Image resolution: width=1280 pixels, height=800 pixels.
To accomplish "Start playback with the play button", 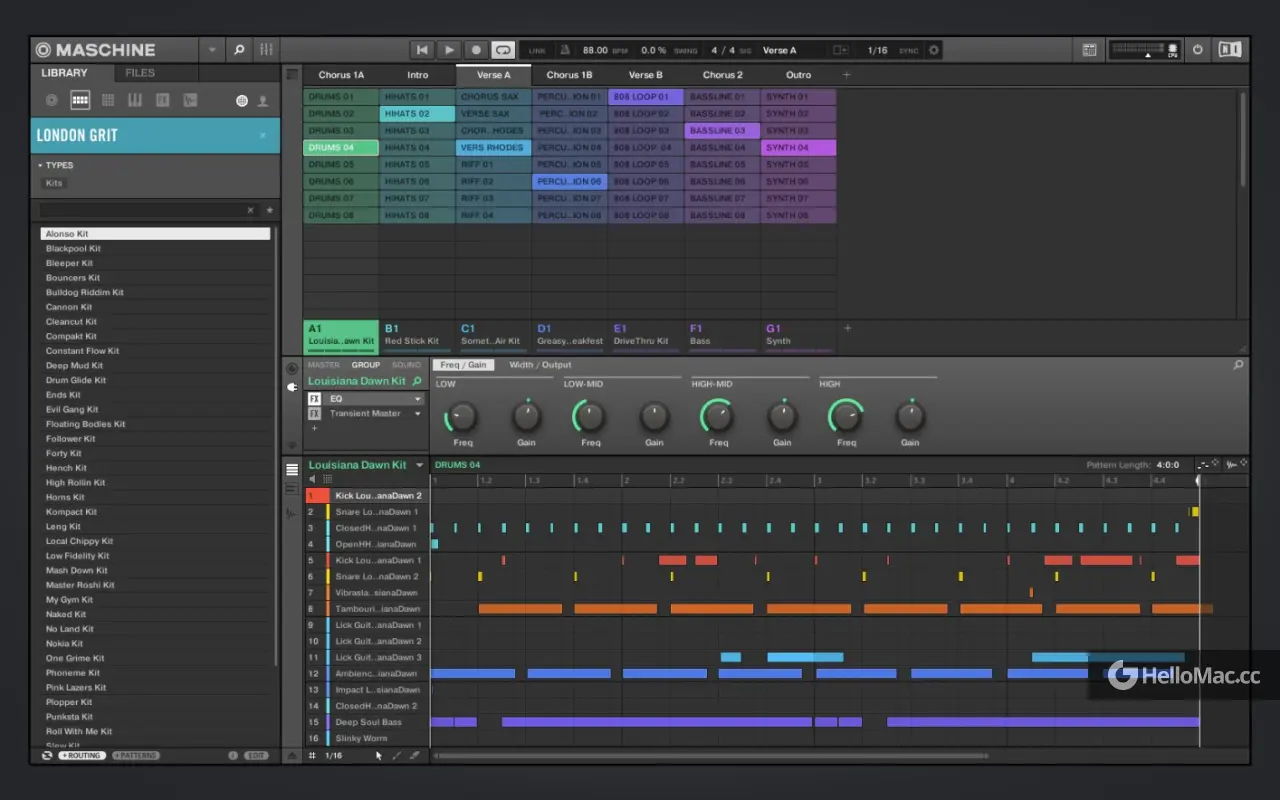I will (x=449, y=50).
